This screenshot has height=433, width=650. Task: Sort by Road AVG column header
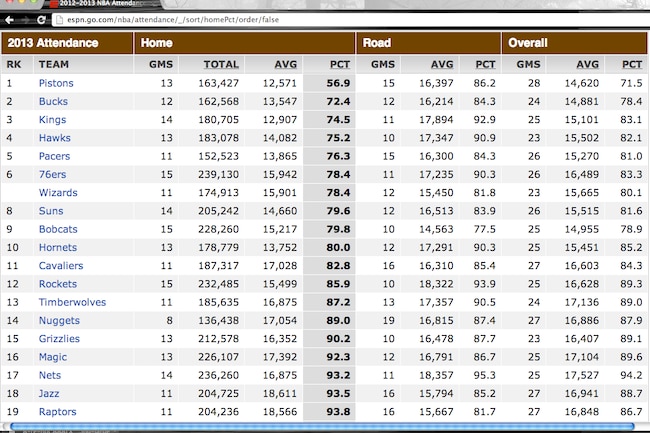coord(442,64)
